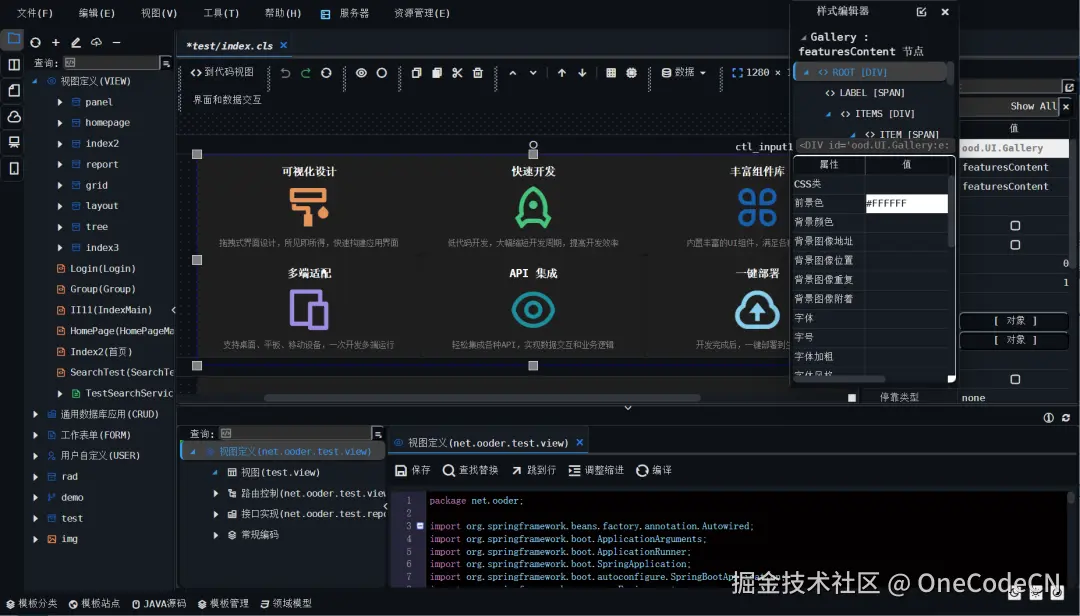Click the 查询 search field above project tree
Screen dimensions: 1080x616
tap(111, 63)
